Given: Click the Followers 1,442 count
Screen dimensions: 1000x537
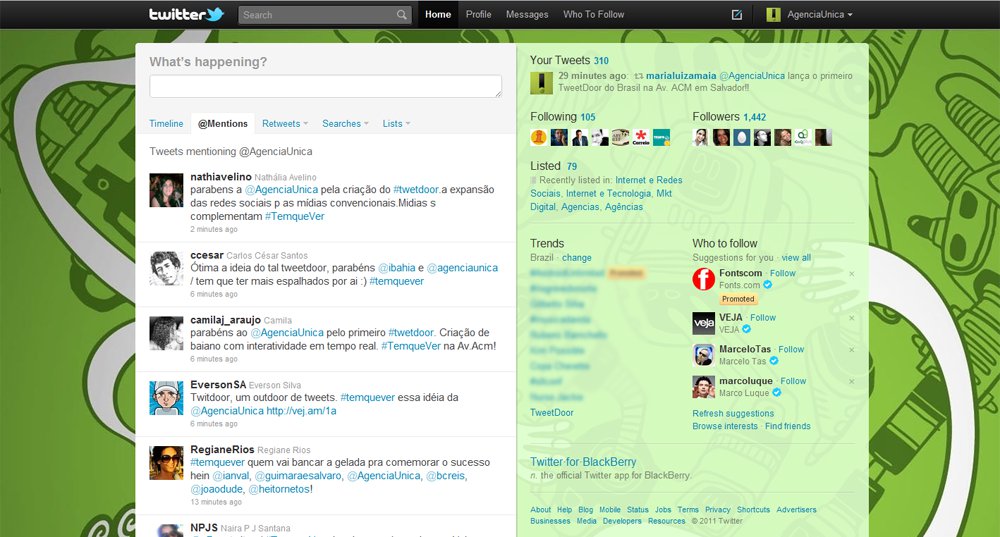Looking at the screenshot, I should click(754, 117).
